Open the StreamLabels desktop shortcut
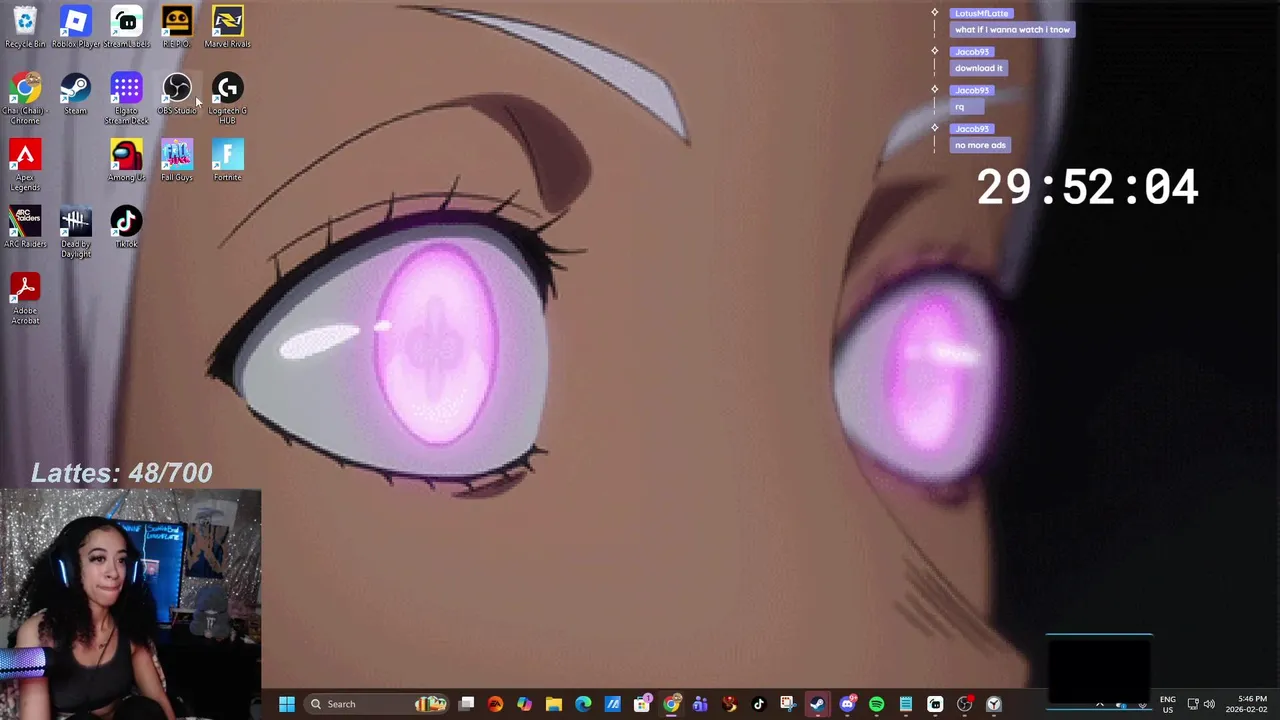Image resolution: width=1280 pixels, height=720 pixels. [126, 27]
